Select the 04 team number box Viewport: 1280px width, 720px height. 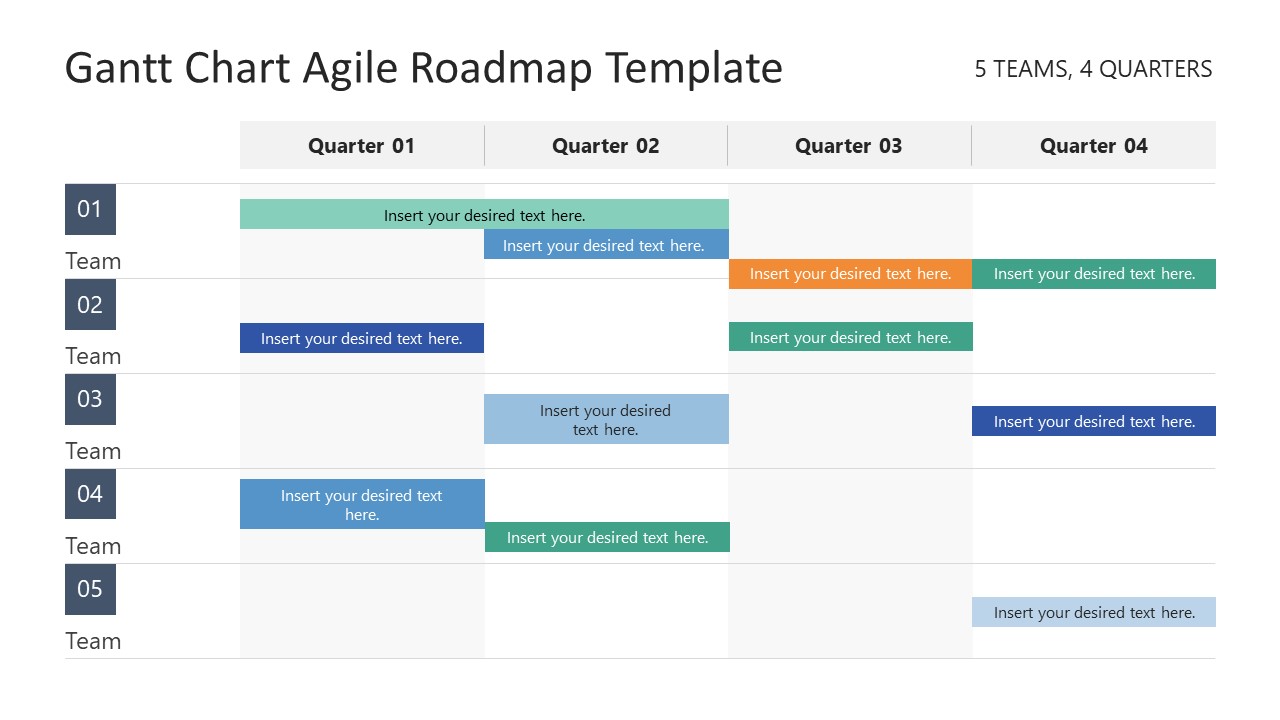coord(90,494)
